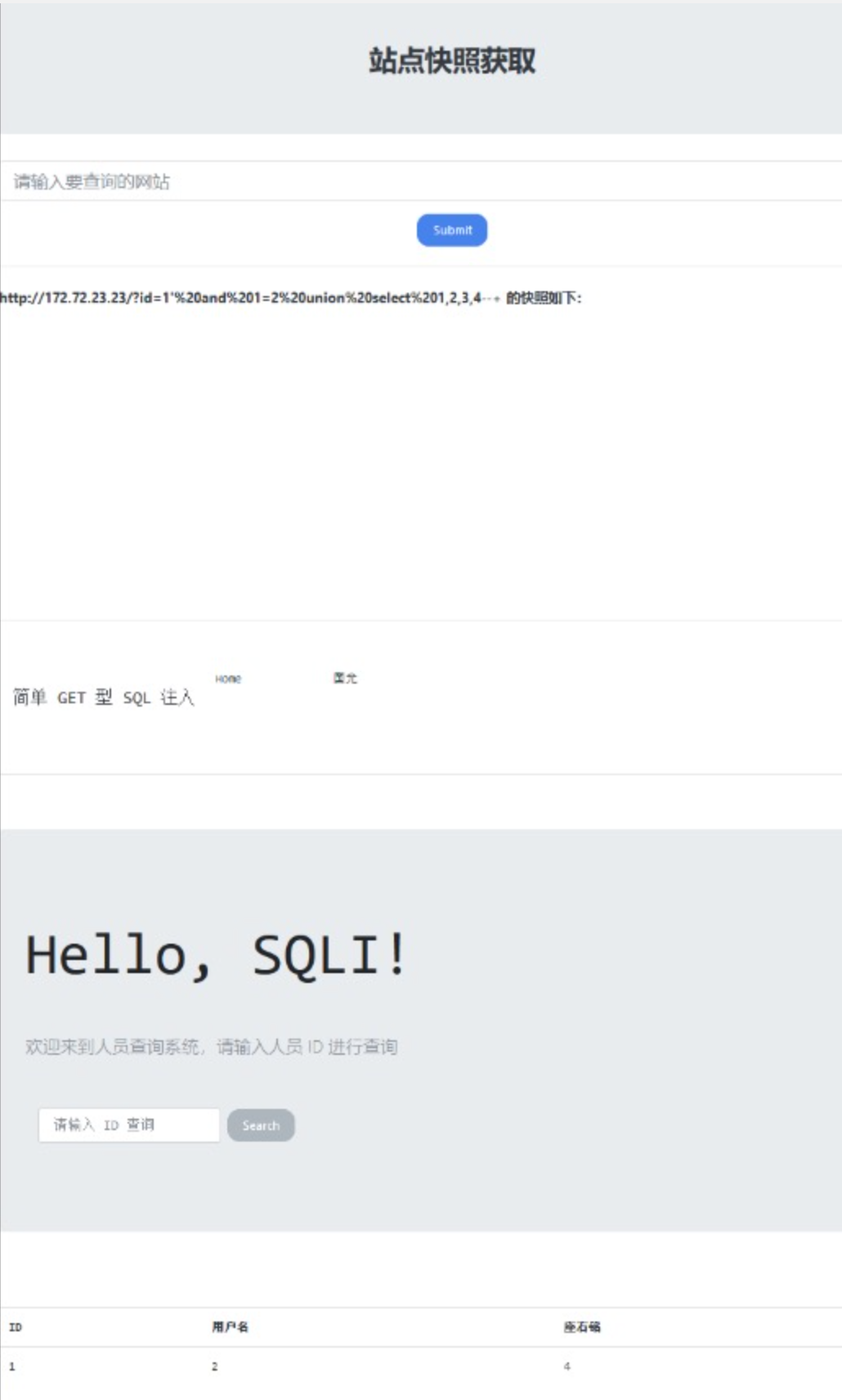Click the 的快照如下 label text
This screenshot has height=1400, width=842.
pyautogui.click(x=544, y=298)
